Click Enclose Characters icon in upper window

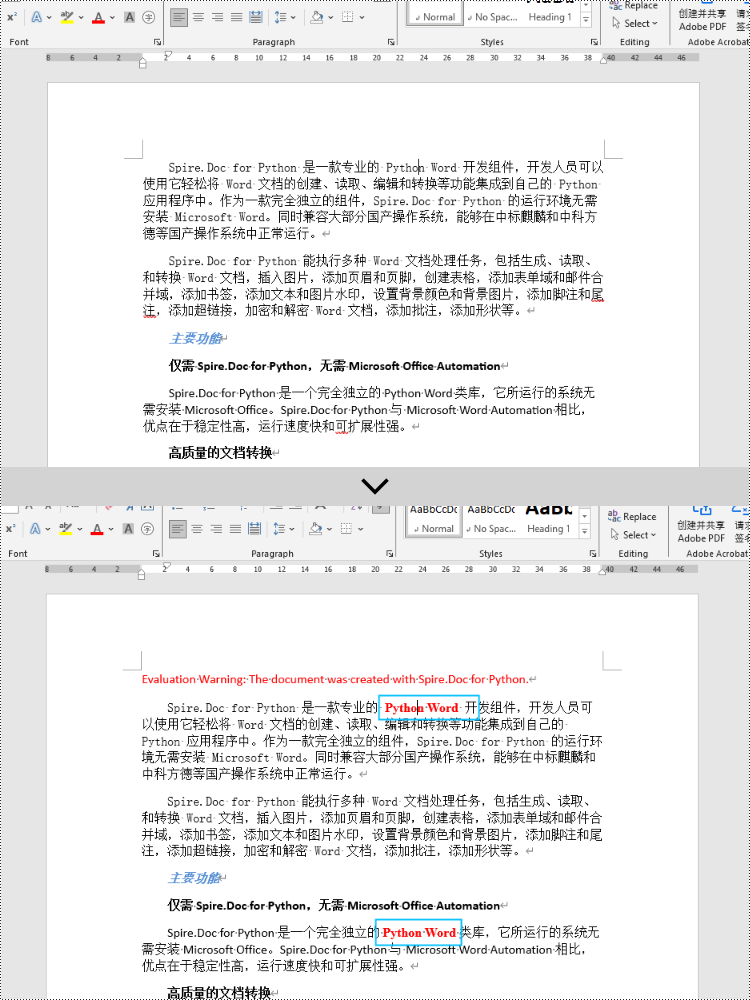pos(148,18)
